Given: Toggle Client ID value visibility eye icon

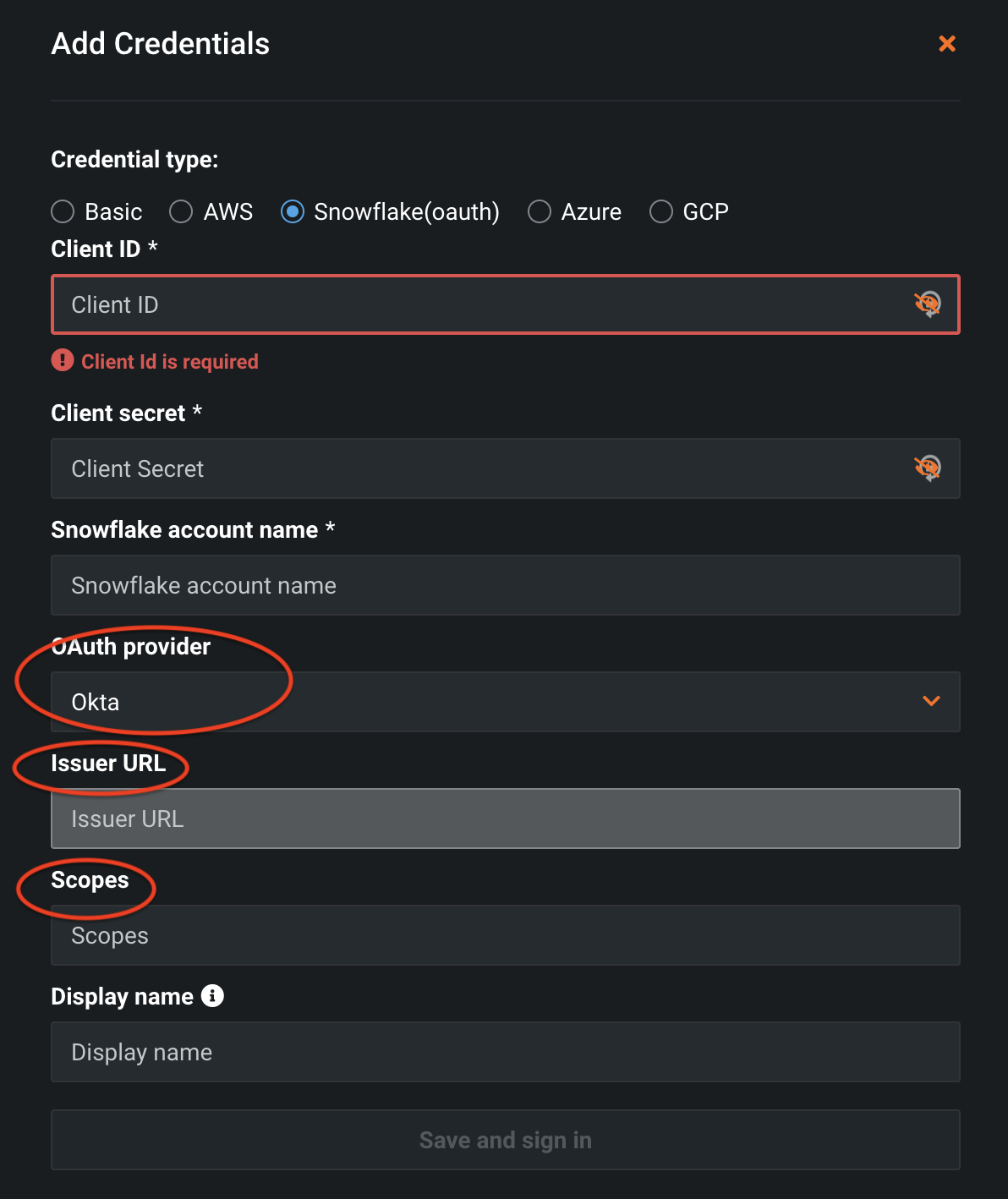Looking at the screenshot, I should click(929, 304).
